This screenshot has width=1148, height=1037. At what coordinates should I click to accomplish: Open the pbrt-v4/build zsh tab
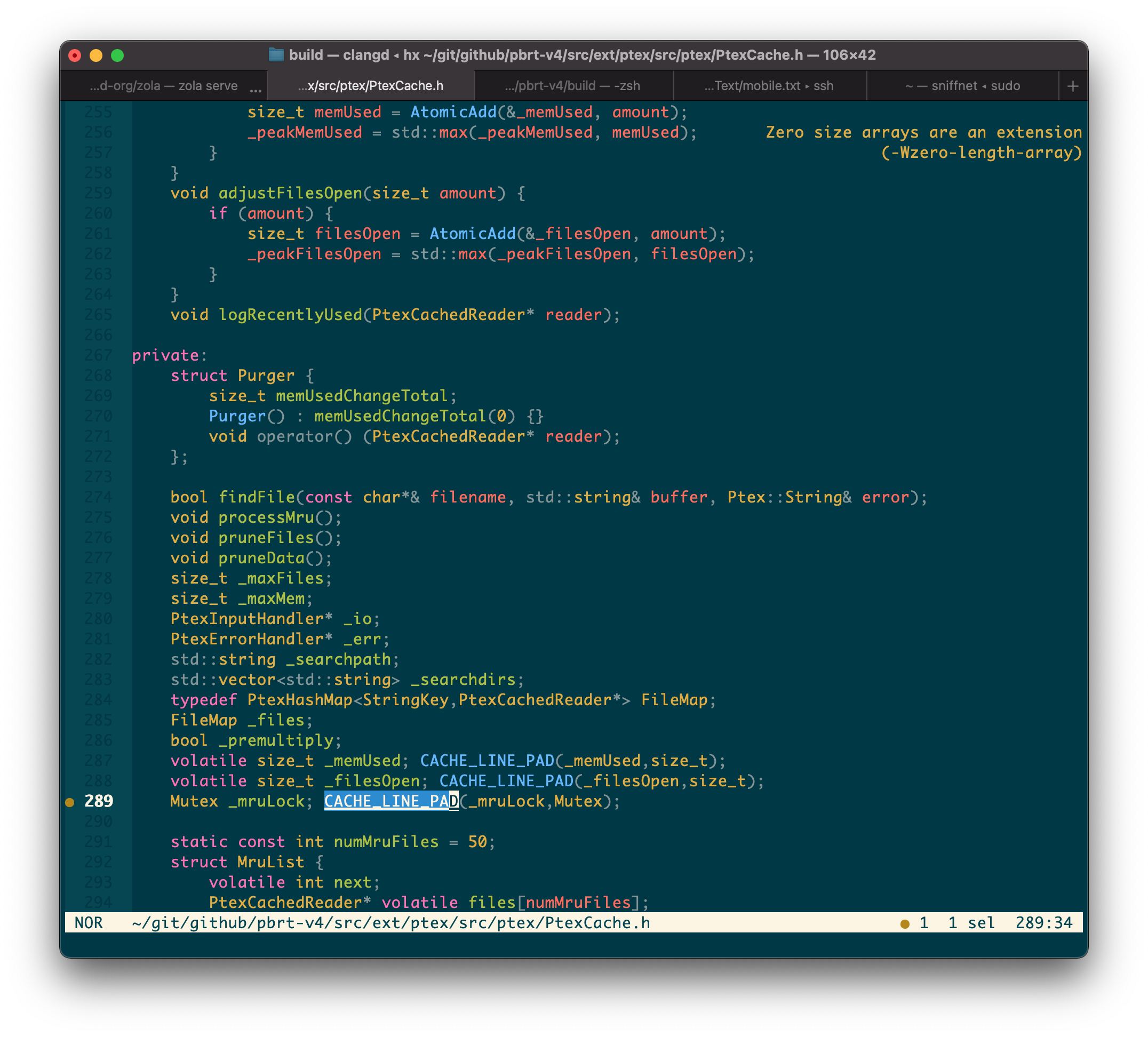(572, 85)
